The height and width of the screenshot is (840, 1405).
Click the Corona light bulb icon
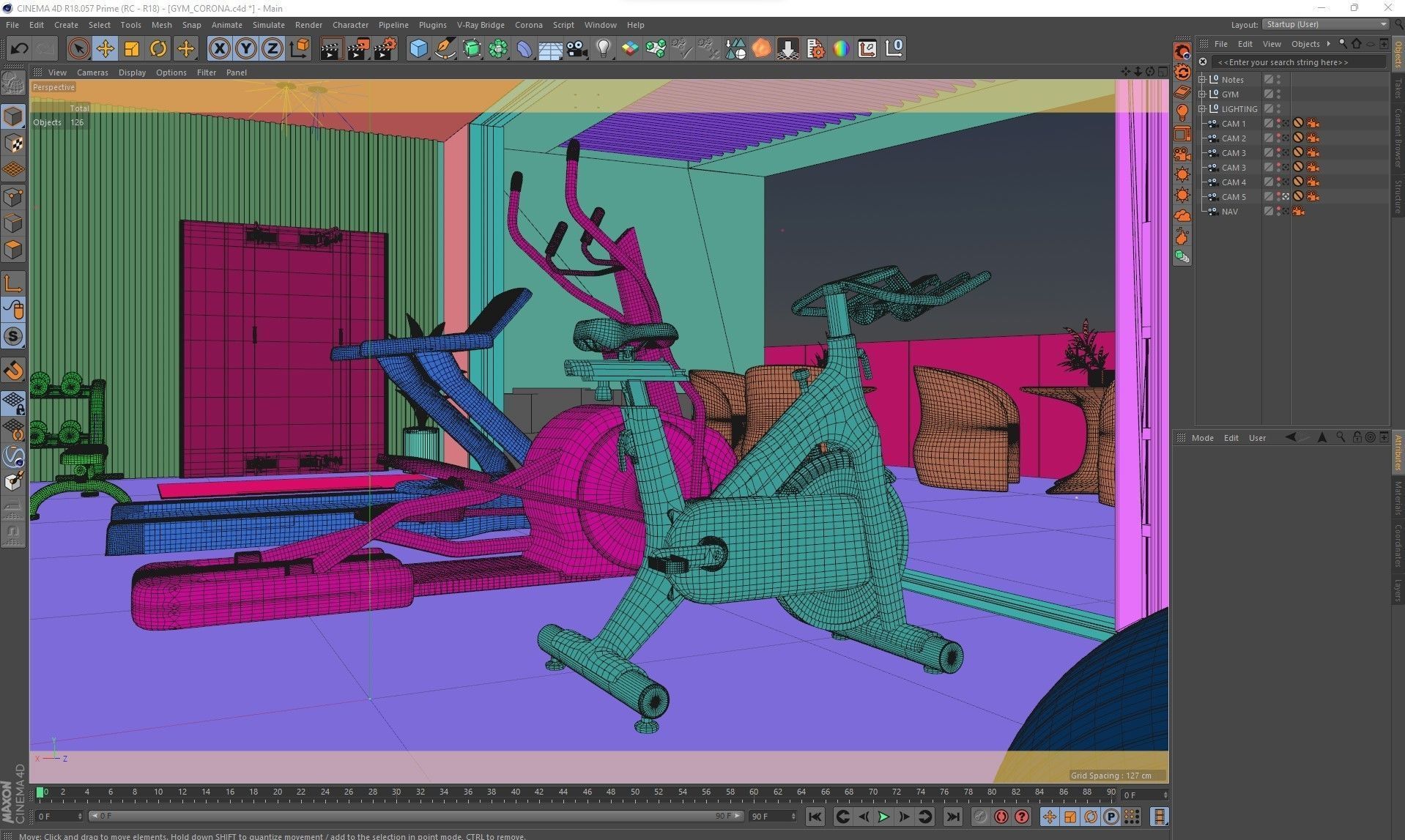(1182, 113)
